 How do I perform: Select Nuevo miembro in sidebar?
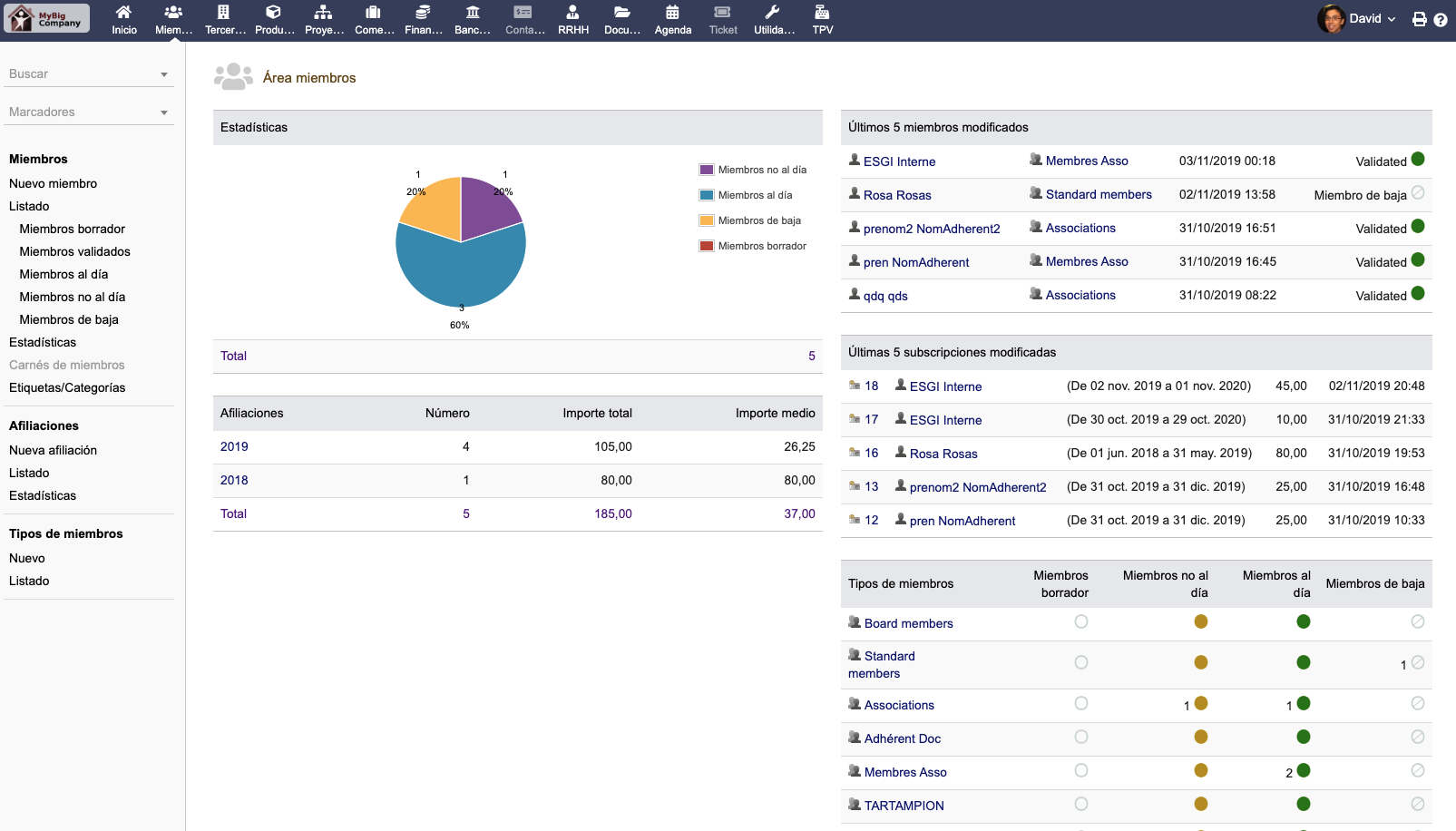tap(53, 183)
